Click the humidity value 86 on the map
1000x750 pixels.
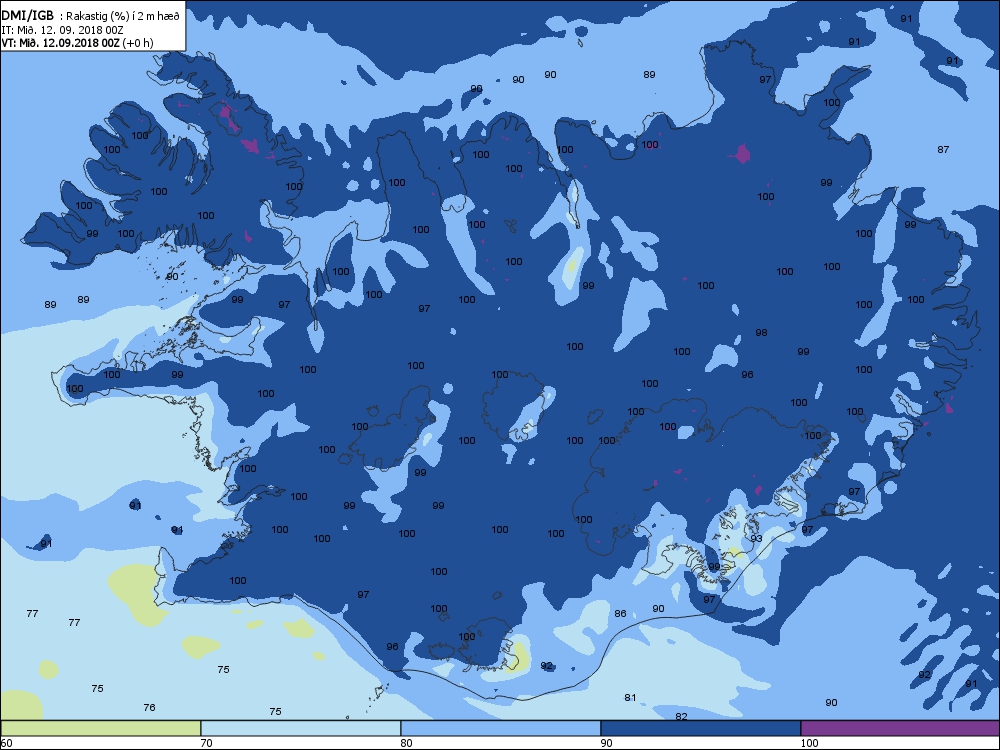tap(620, 614)
